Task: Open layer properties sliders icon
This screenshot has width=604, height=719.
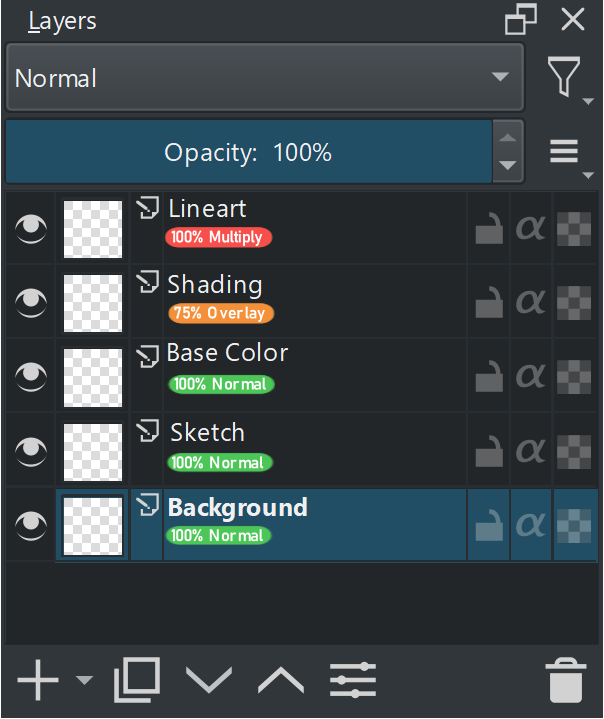Action: 353,681
